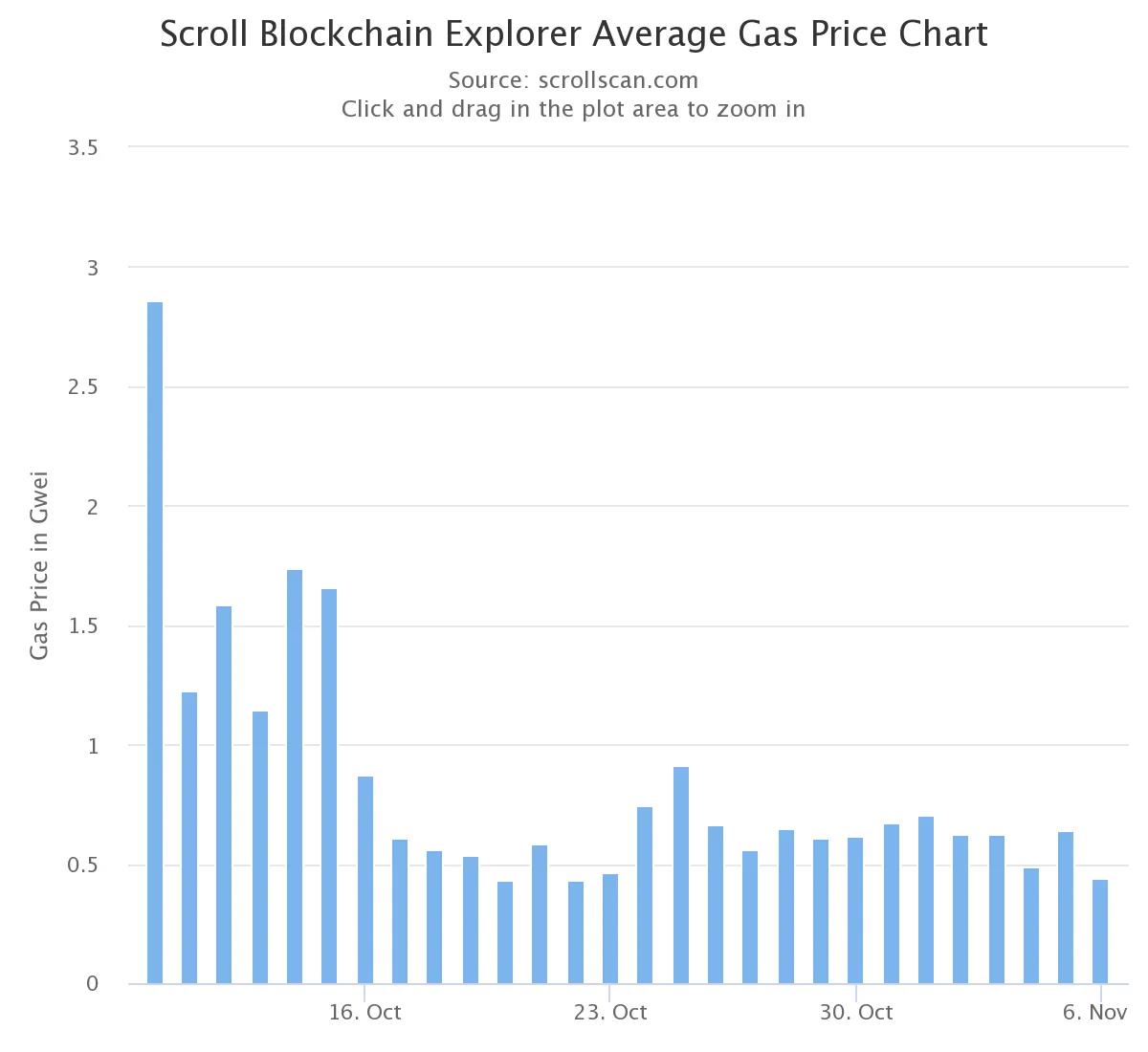This screenshot has width=1148, height=1052.
Task: Click the bar peaking near 1.73 Gwei
Action: tap(295, 777)
